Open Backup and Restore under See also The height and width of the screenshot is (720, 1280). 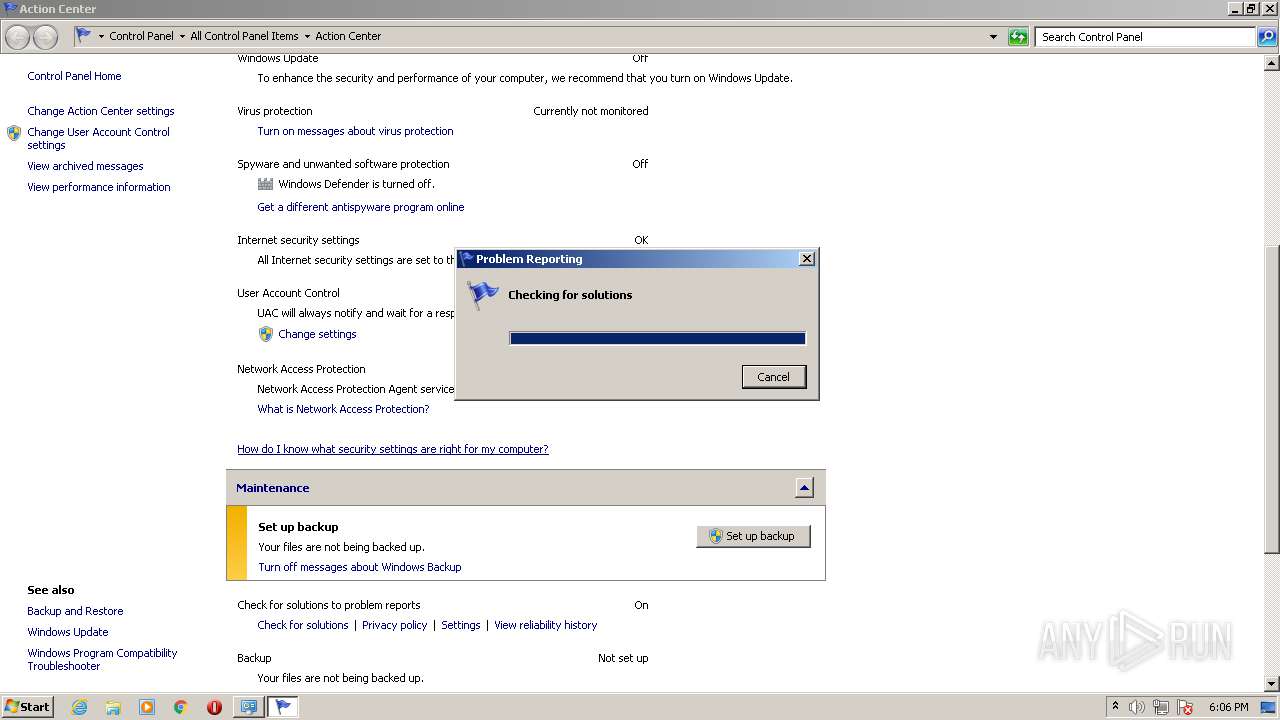75,611
